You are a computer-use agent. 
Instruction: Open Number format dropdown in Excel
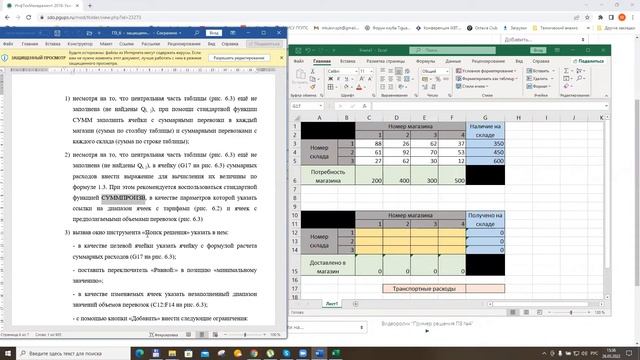447,71
